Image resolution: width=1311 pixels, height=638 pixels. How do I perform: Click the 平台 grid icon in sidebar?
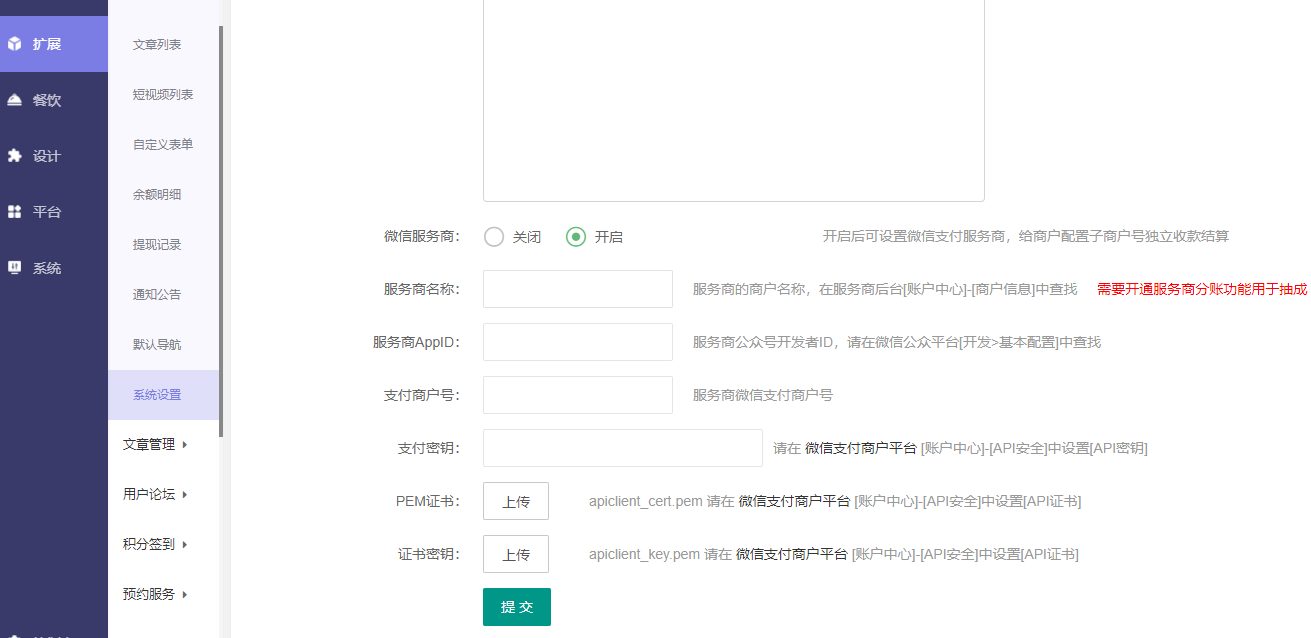tap(15, 212)
